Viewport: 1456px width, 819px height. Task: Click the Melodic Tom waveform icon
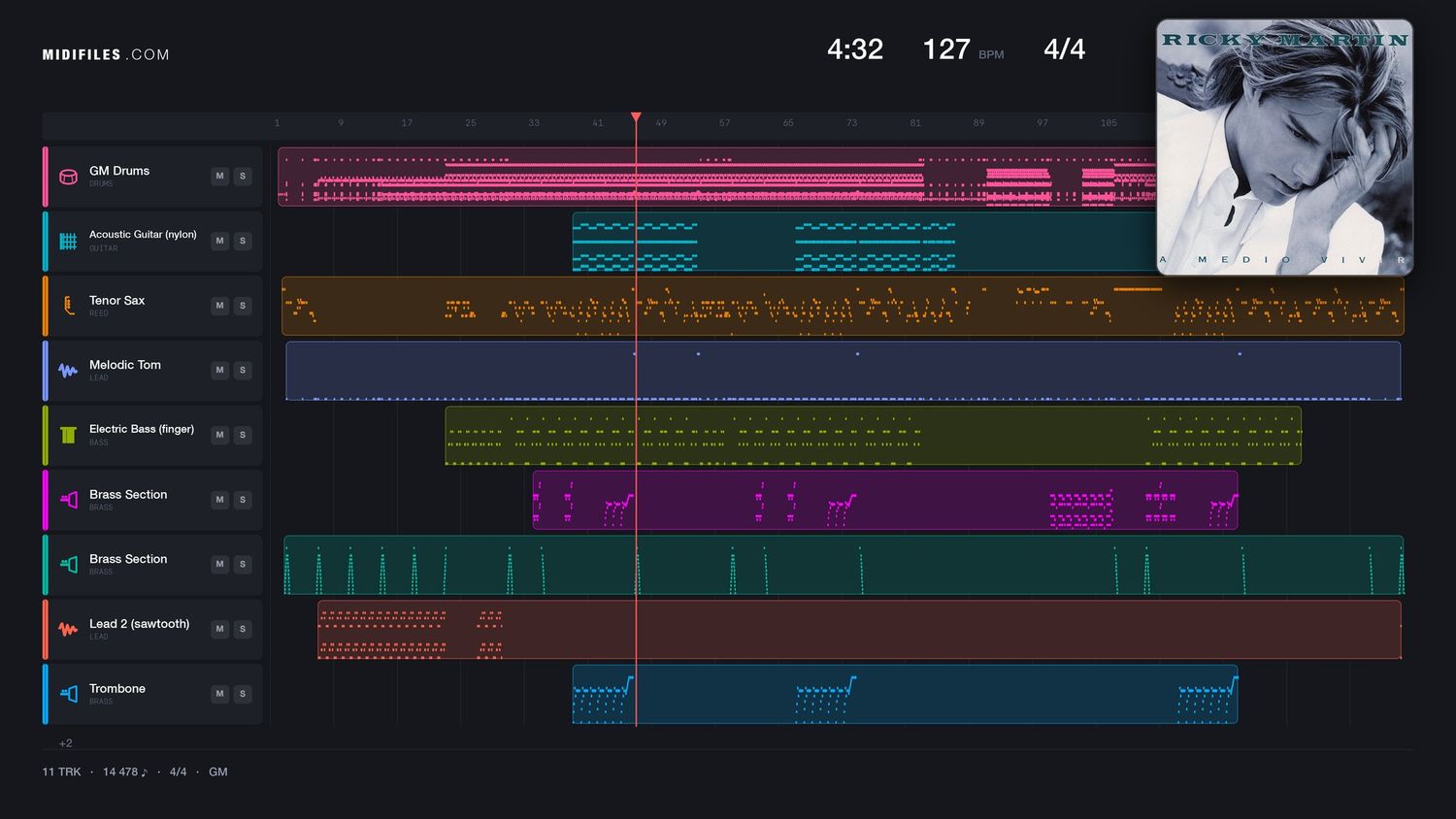(x=68, y=370)
